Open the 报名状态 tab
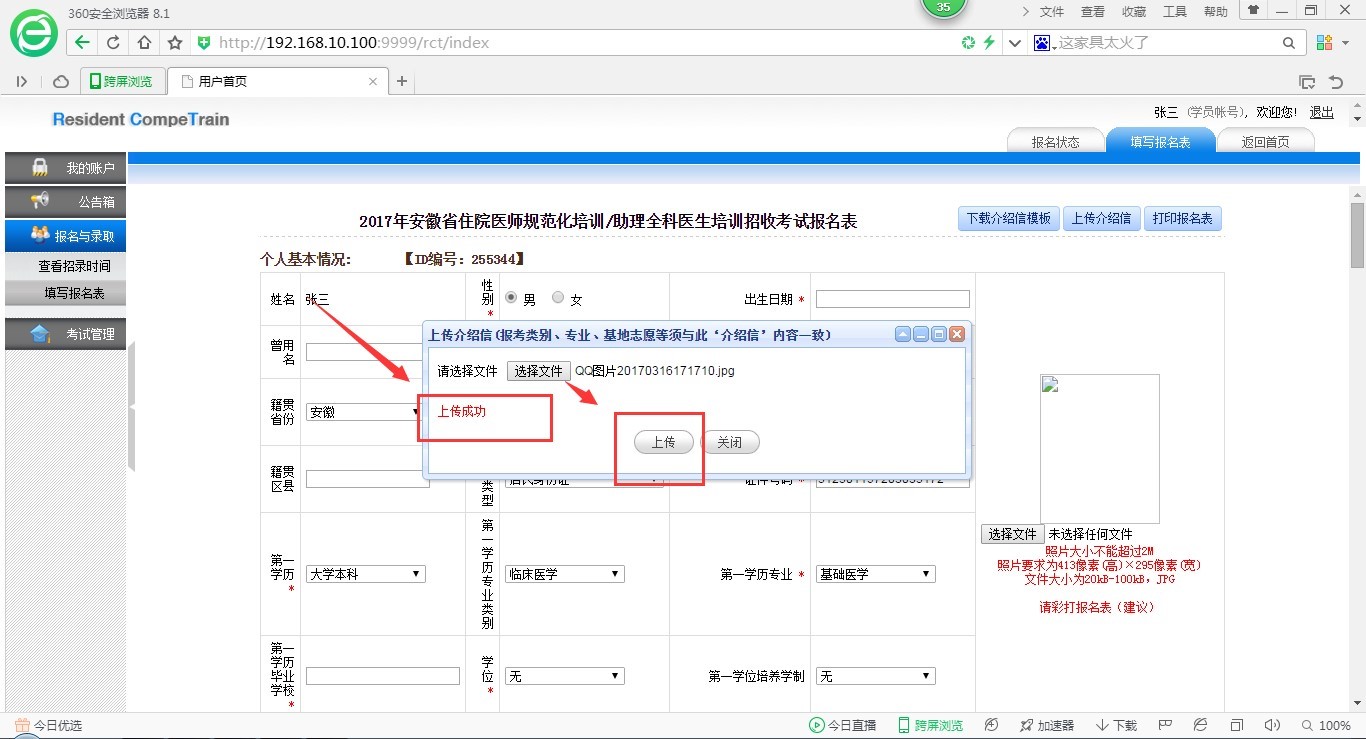 pos(1055,142)
